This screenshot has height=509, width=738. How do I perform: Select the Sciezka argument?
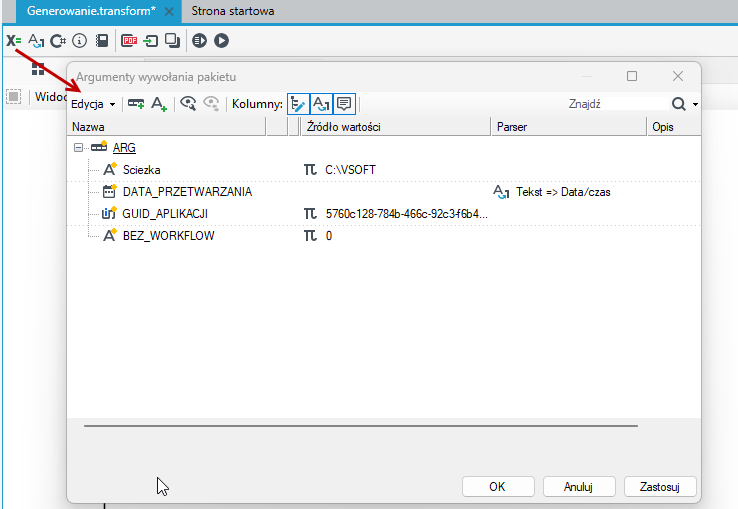click(141, 170)
